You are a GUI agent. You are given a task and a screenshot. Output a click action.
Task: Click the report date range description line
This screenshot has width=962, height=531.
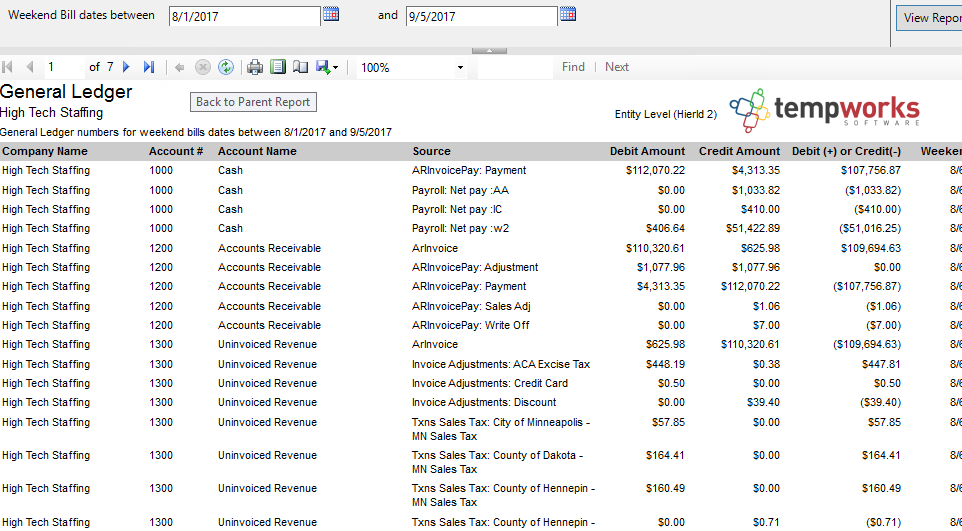(x=196, y=132)
